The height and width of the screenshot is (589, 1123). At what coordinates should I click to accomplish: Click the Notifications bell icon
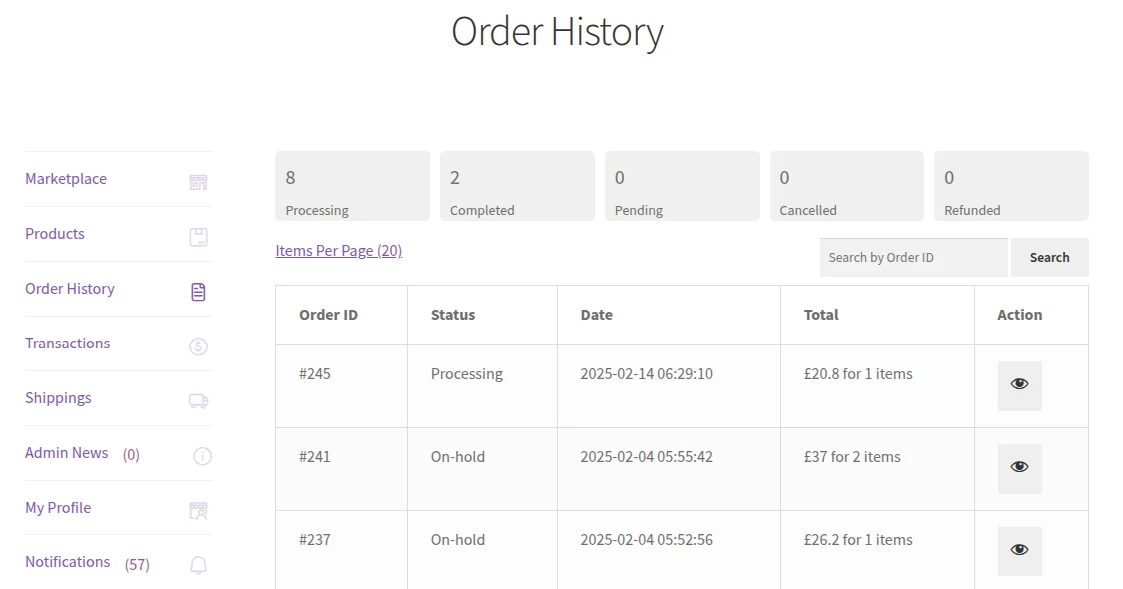pos(198,564)
